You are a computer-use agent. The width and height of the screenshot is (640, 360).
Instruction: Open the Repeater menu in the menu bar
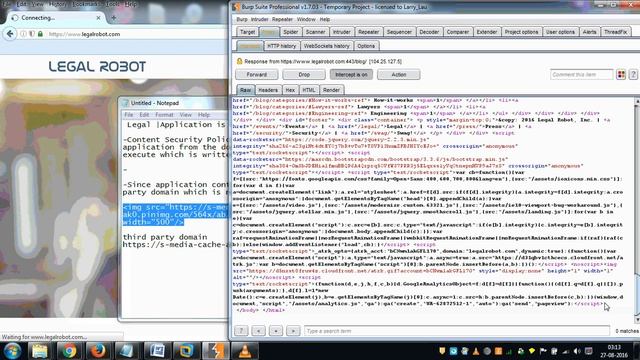[x=282, y=19]
